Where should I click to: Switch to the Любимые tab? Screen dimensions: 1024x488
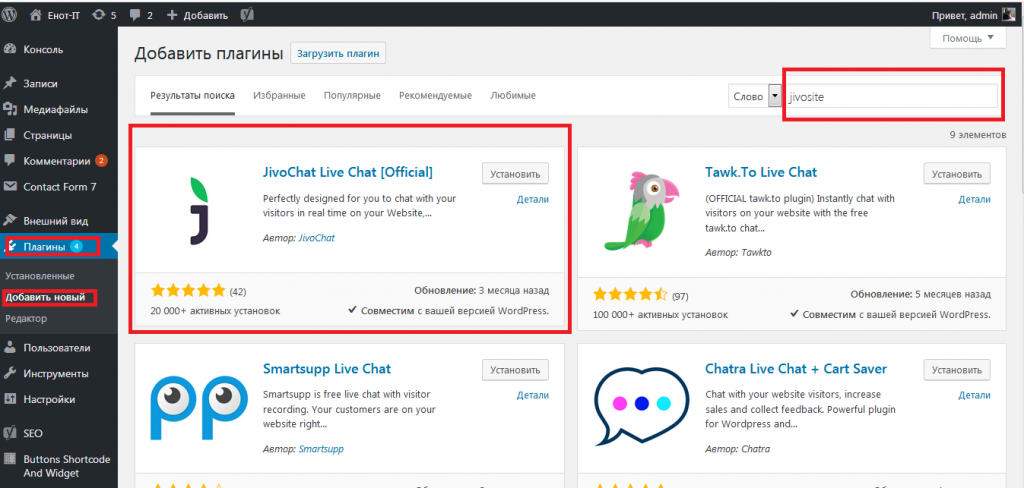[x=513, y=95]
